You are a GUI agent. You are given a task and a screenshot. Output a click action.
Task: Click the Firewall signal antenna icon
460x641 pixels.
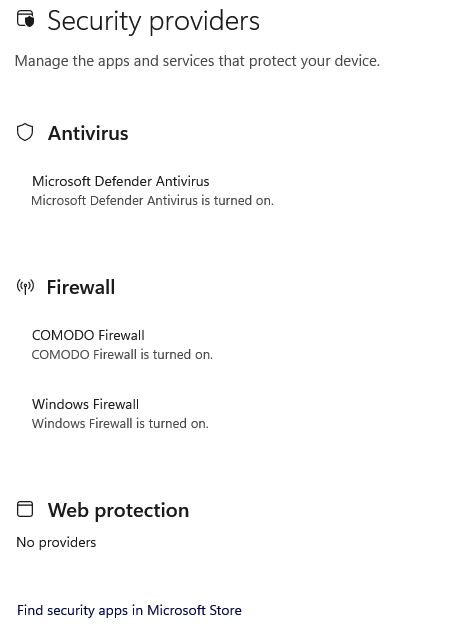[25, 286]
